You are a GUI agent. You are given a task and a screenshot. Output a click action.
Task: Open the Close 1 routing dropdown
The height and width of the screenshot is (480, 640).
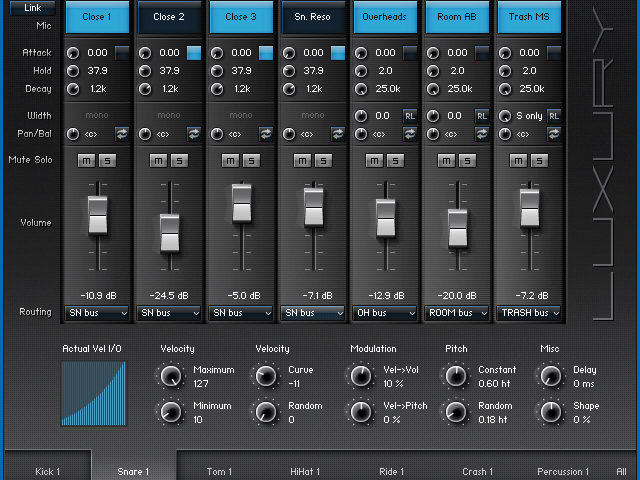point(97,313)
